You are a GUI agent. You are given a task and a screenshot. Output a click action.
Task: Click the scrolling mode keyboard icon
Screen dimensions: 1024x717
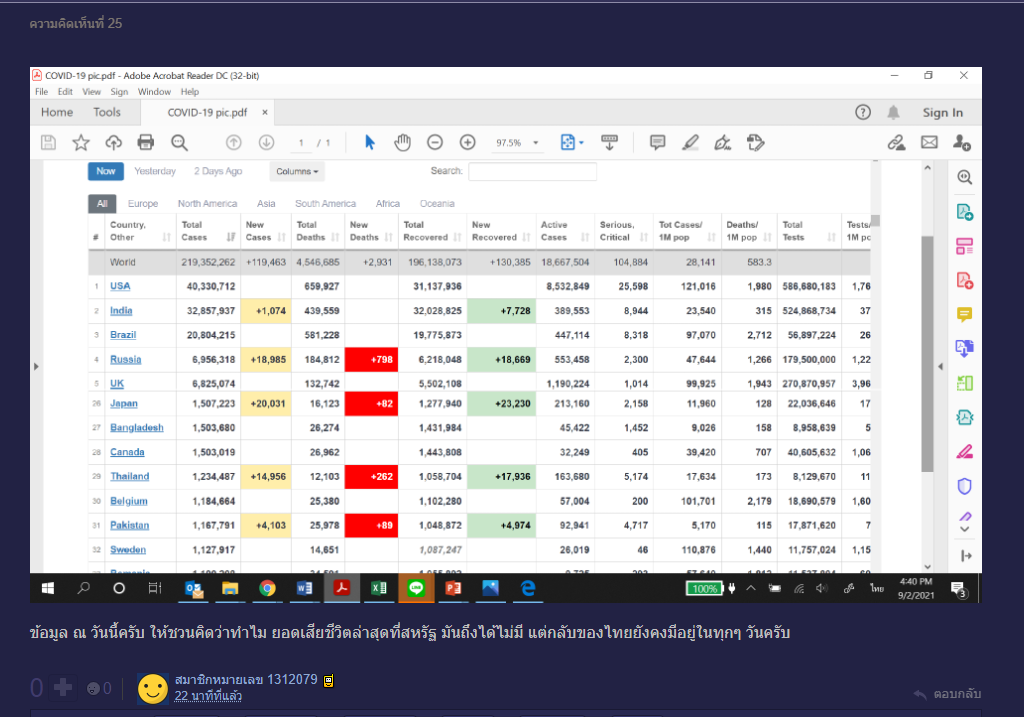(x=609, y=142)
